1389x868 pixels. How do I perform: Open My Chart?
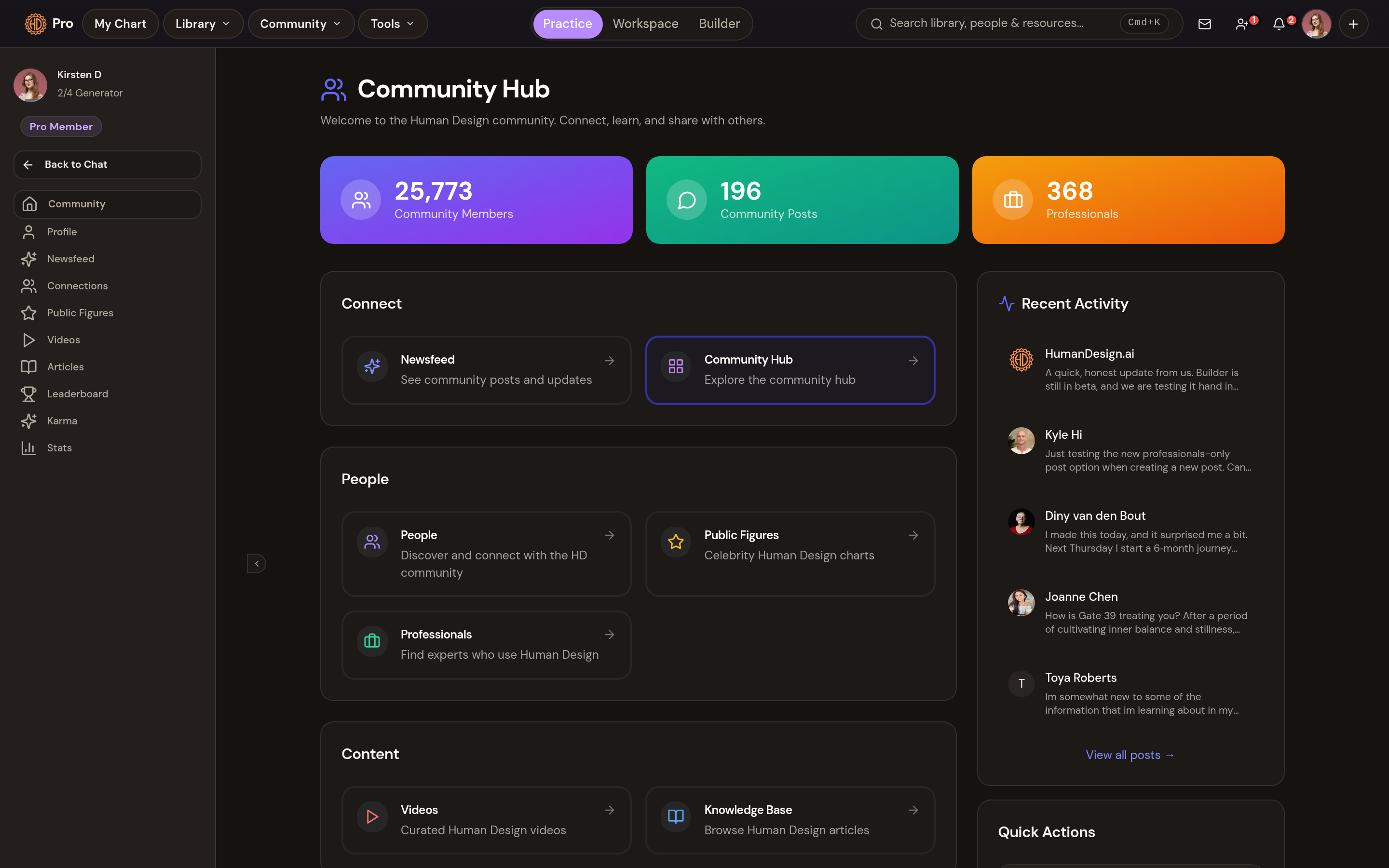point(120,24)
